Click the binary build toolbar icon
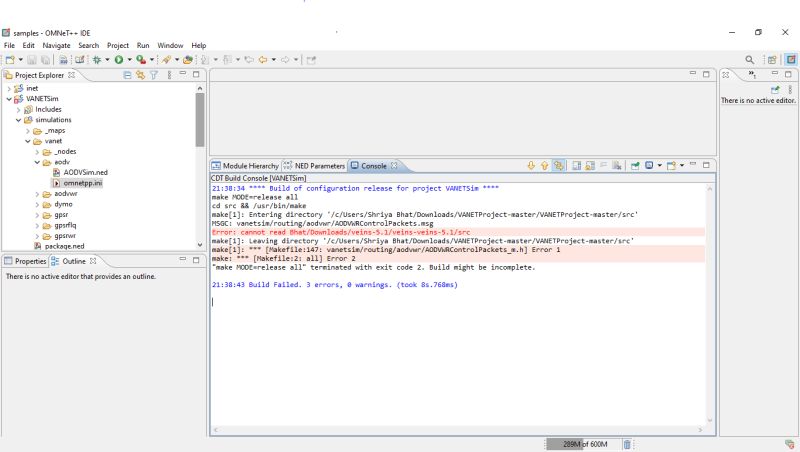 click(x=63, y=60)
